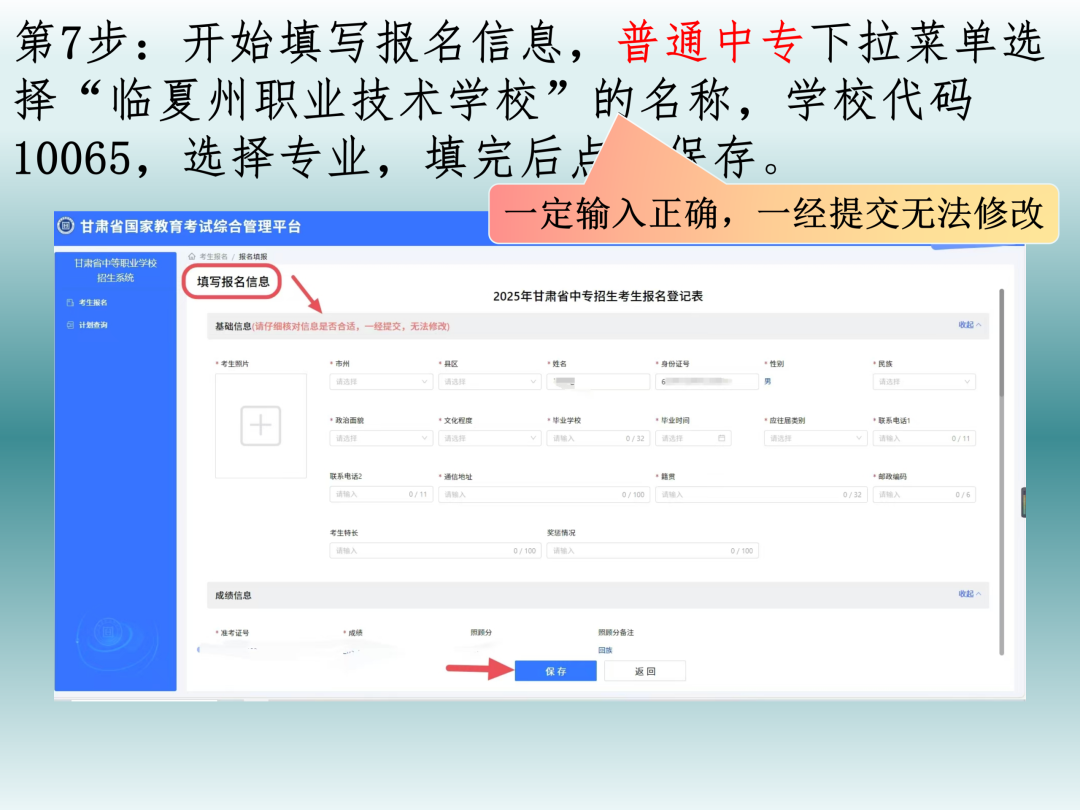Image resolution: width=1080 pixels, height=810 pixels.
Task: Open the 计划查询 sidebar menu item
Action: [x=93, y=324]
